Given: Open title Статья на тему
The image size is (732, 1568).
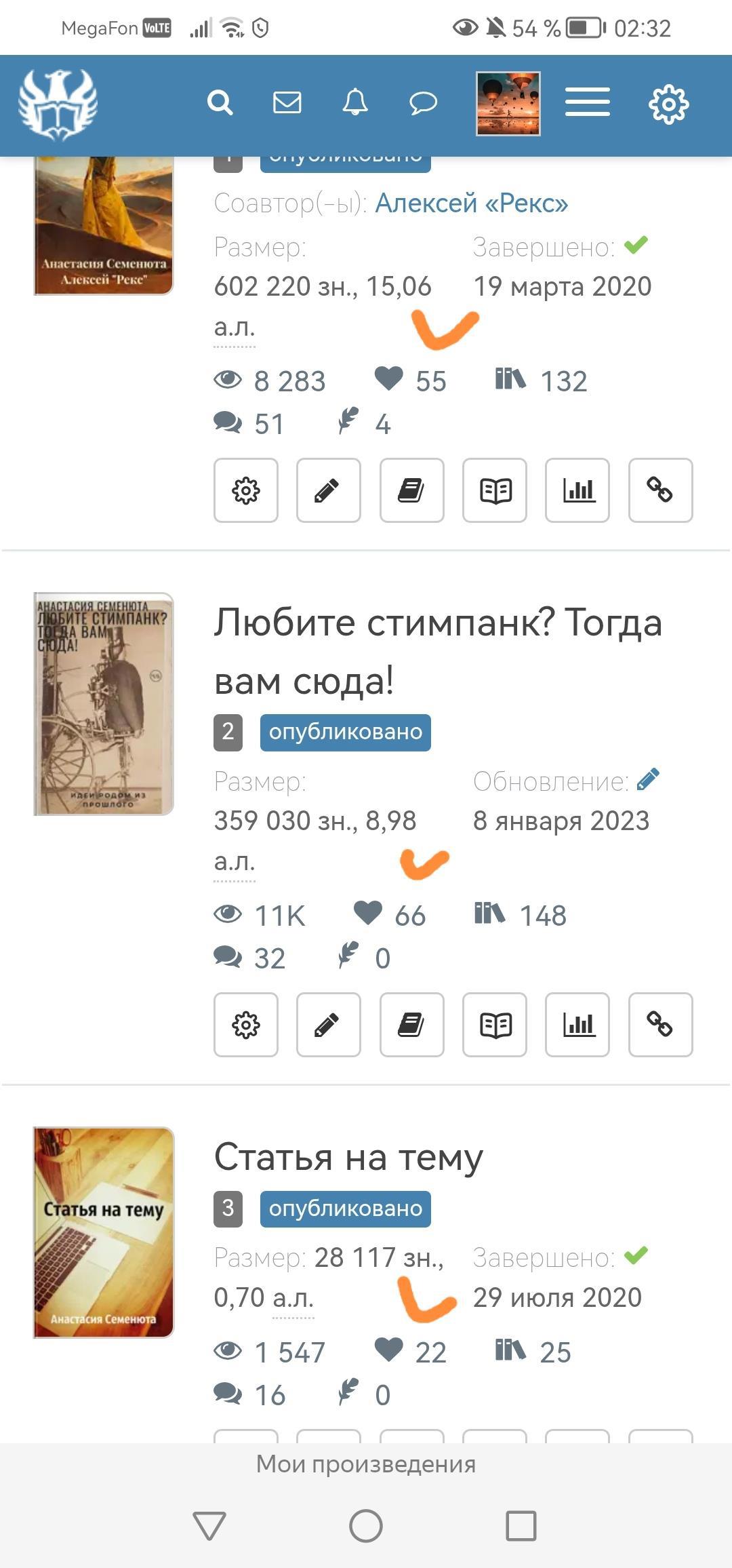Looking at the screenshot, I should coord(348,1158).
